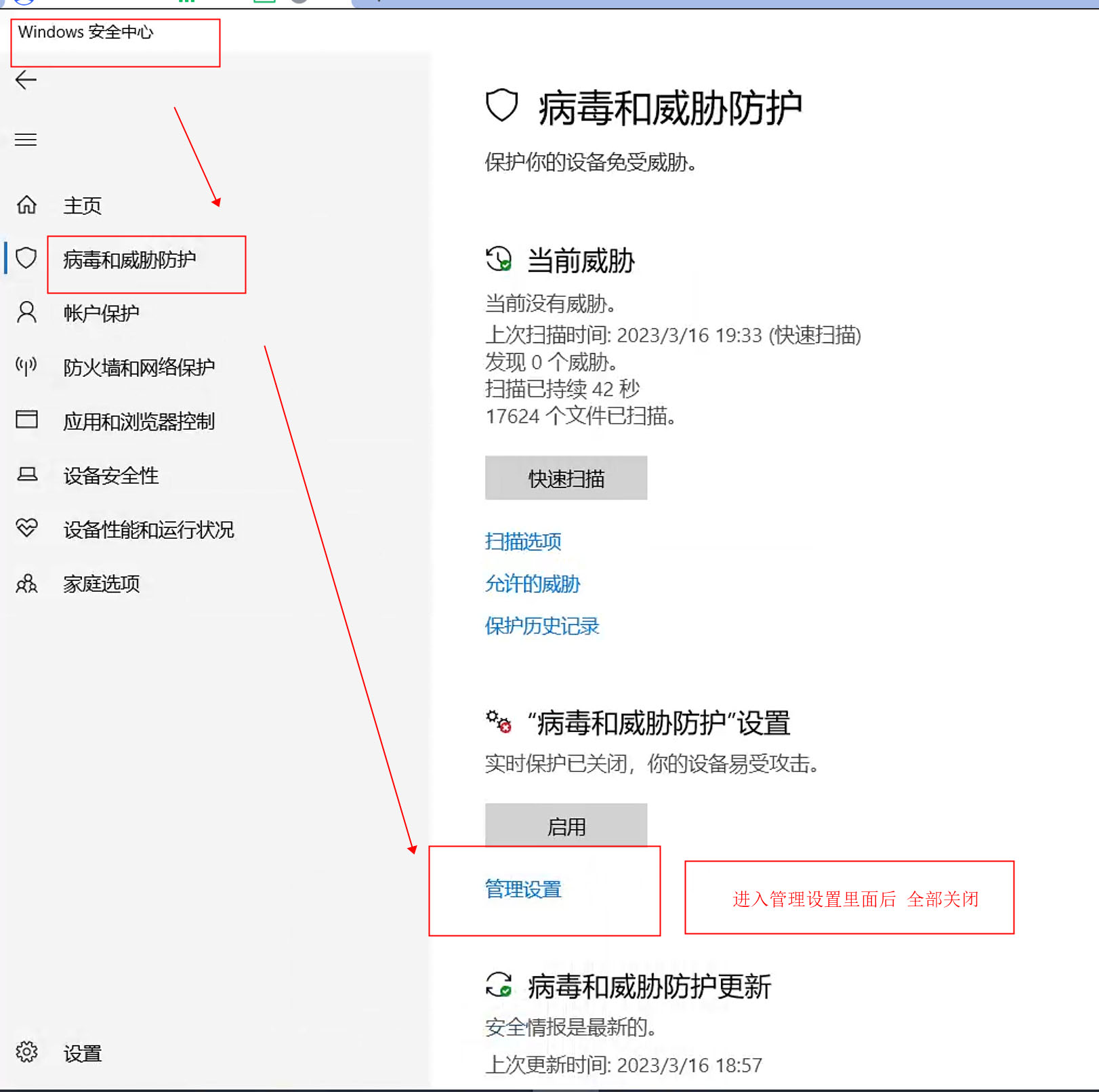Click the gears warning icon near settings heading
Image resolution: width=1099 pixels, height=1092 pixels.
coord(499,722)
